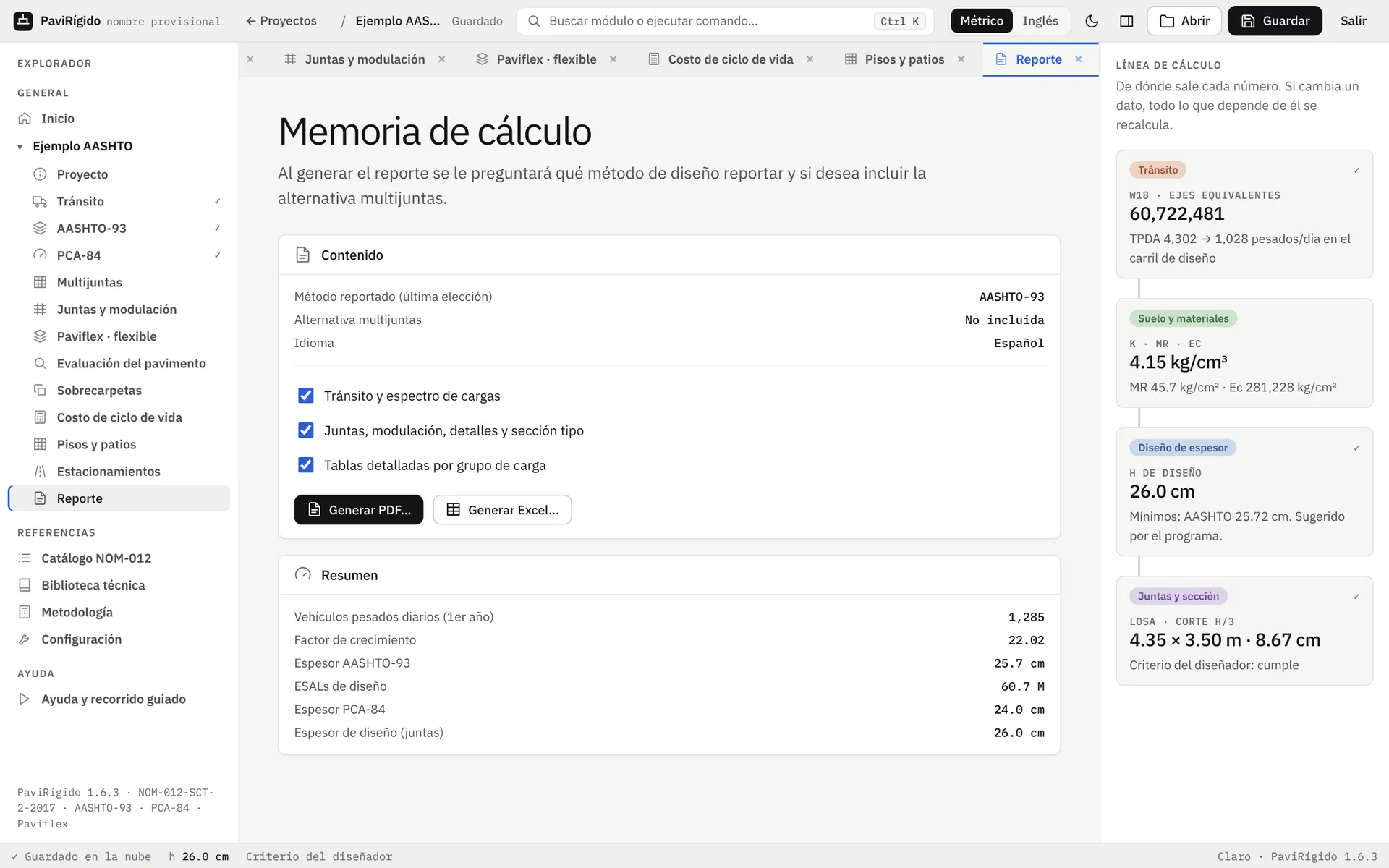Image resolution: width=1389 pixels, height=868 pixels.
Task: Collapse the Ejemplo AASHTO tree node
Action: click(x=20, y=147)
